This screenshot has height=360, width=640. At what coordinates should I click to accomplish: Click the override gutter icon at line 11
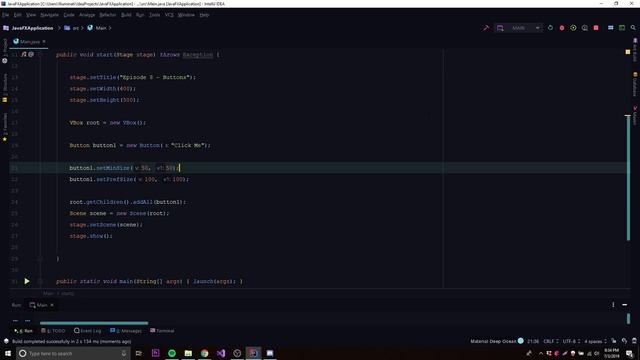pos(24,54)
